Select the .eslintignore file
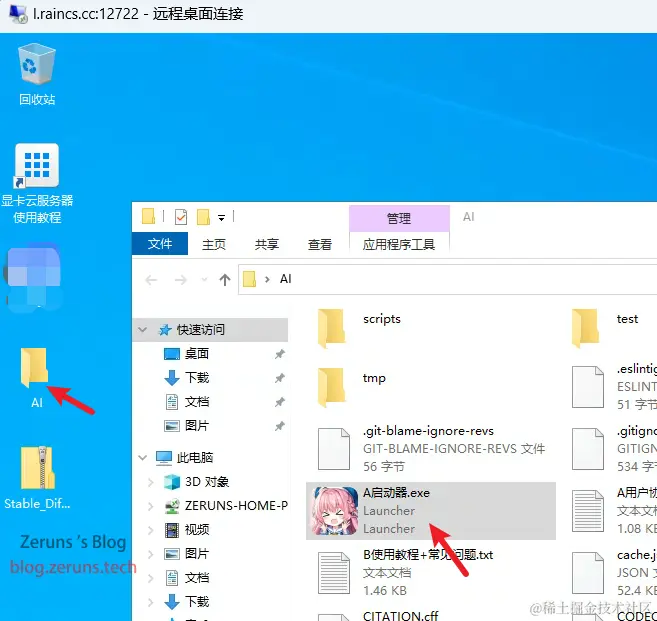The image size is (657, 621). pyautogui.click(x=614, y=387)
